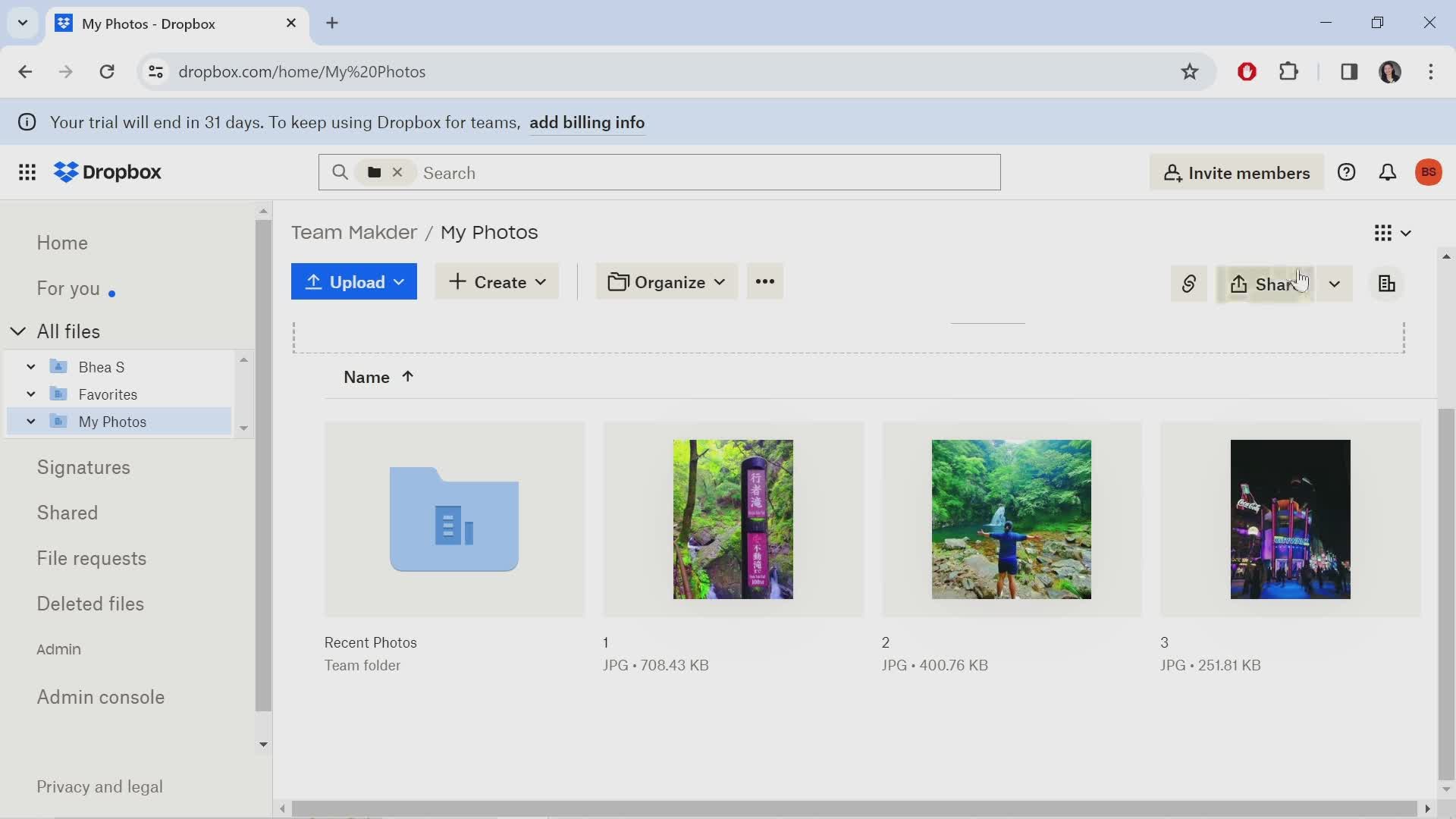This screenshot has height=819, width=1456.
Task: Click Invite members
Action: [x=1237, y=173]
